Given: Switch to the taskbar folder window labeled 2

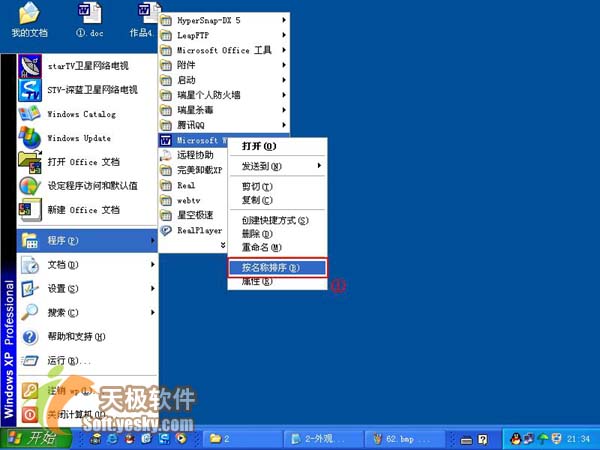Looking at the screenshot, I should click(x=243, y=439).
